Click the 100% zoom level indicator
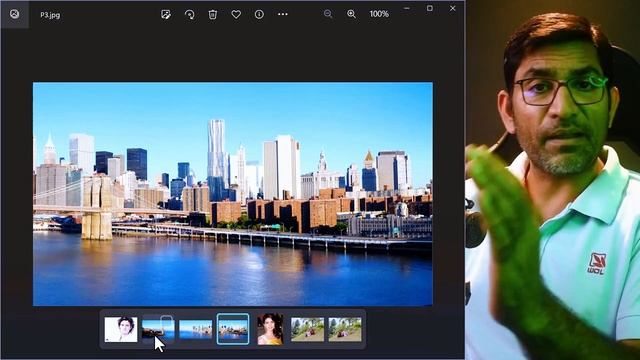Viewport: 640px width, 360px height. 379,14
